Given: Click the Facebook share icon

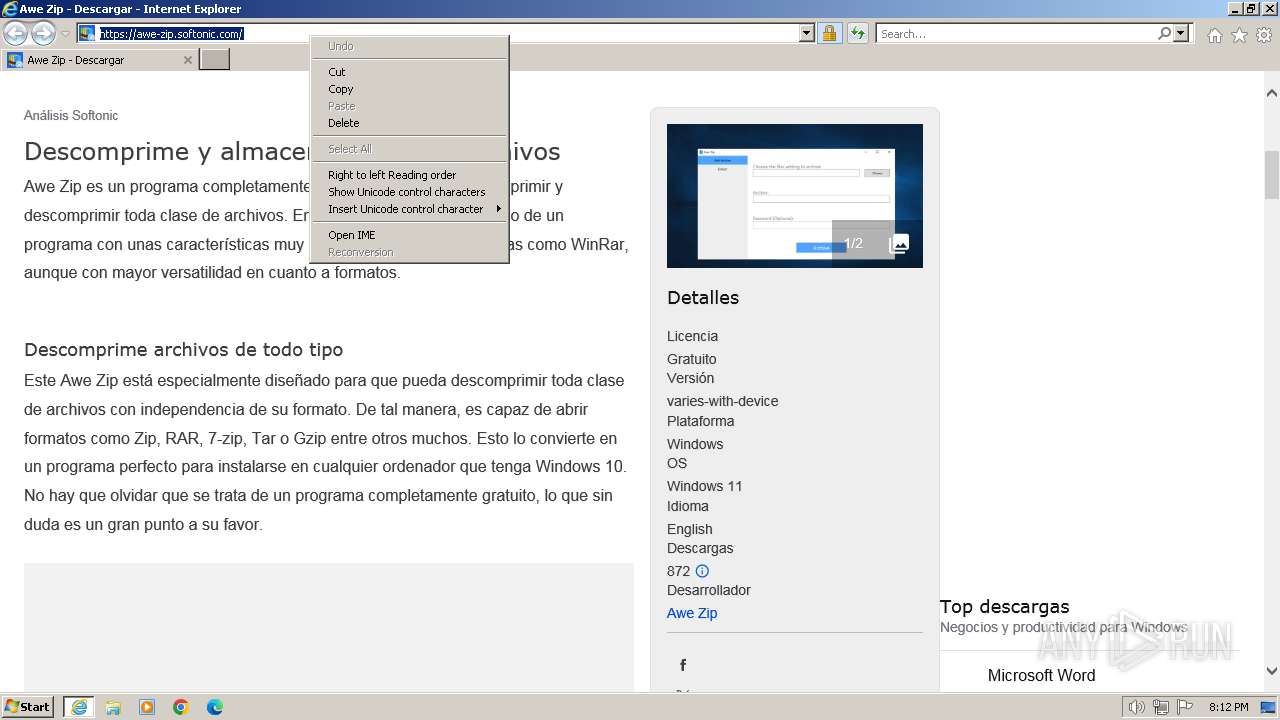Looking at the screenshot, I should pos(683,665).
